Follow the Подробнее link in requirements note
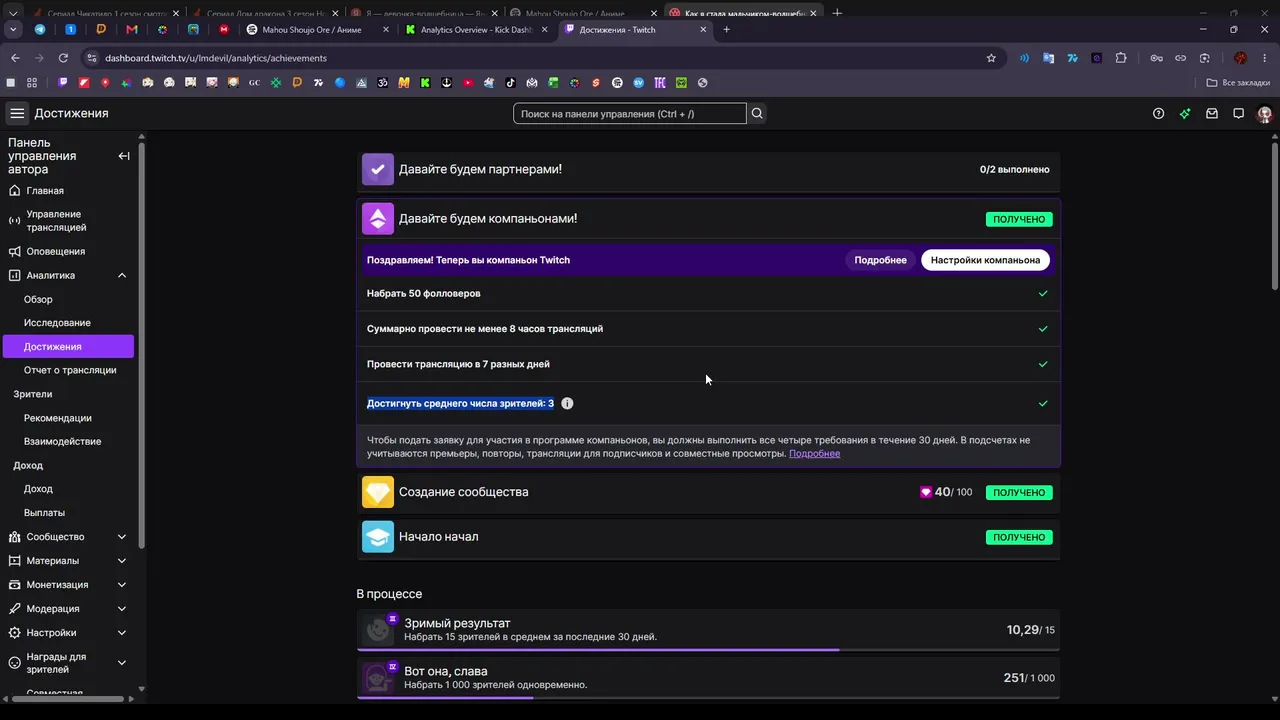Image resolution: width=1280 pixels, height=720 pixels. [814, 454]
